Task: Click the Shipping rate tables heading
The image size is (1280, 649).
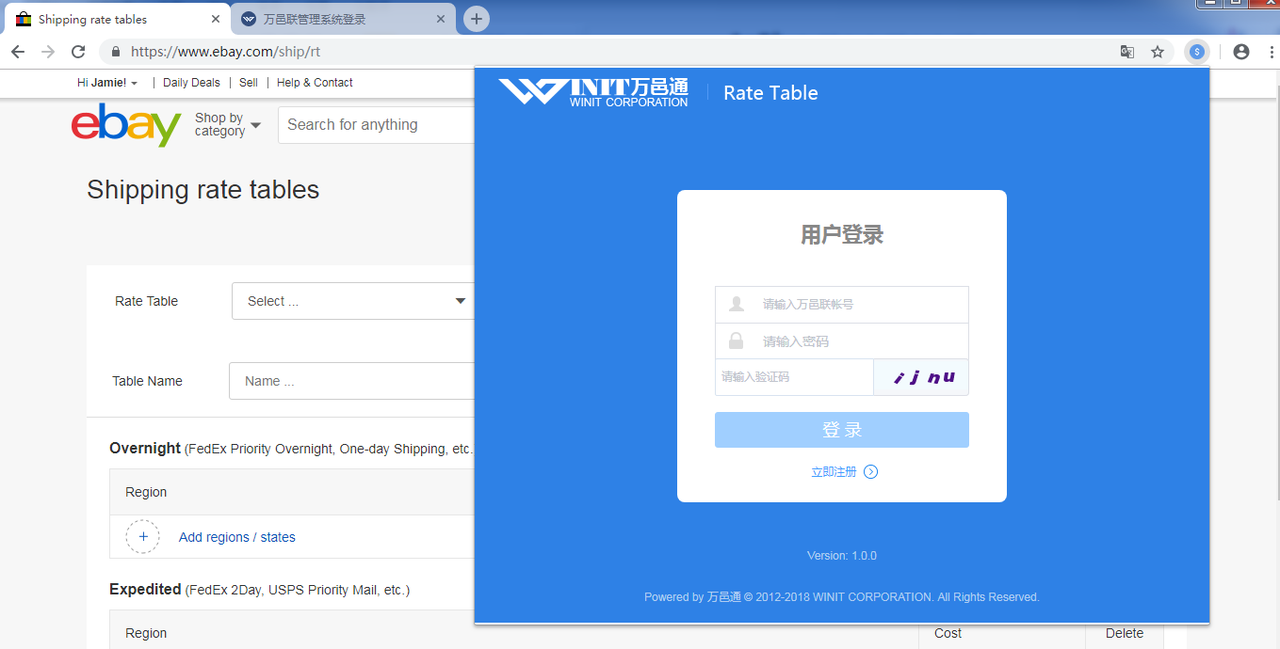Action: click(x=203, y=190)
